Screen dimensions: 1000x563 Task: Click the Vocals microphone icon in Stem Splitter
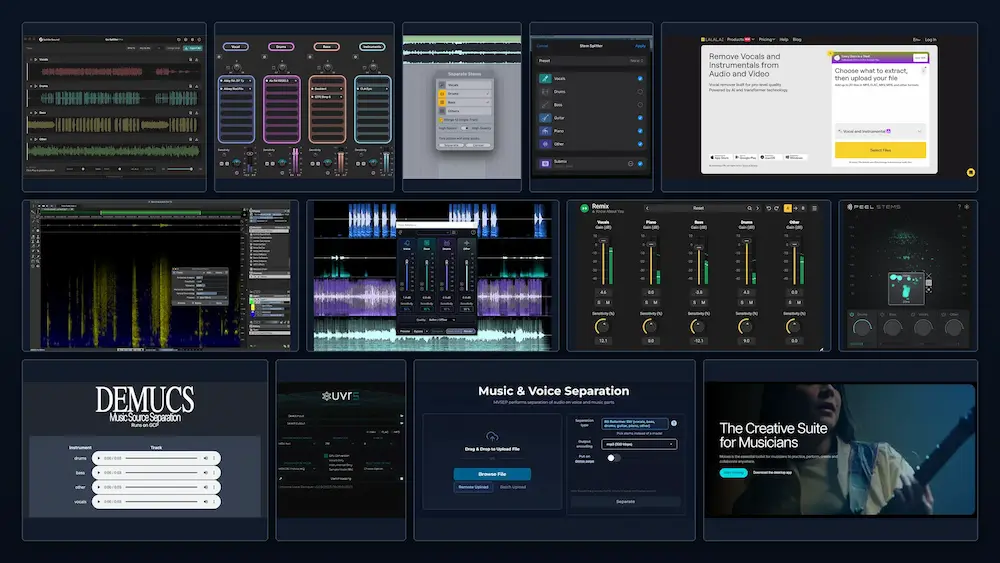point(545,78)
